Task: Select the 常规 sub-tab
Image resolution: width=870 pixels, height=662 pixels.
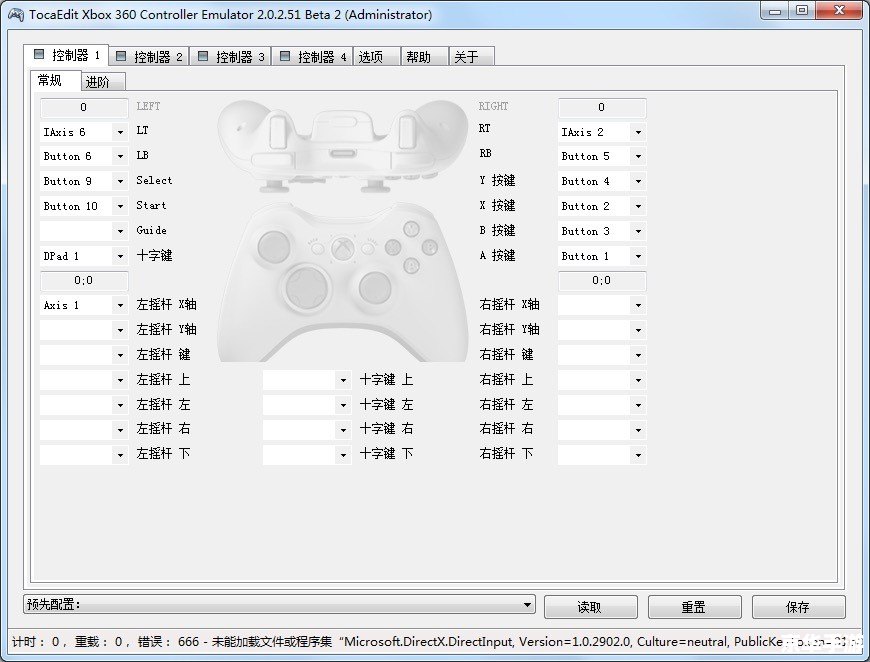Action: coord(55,80)
